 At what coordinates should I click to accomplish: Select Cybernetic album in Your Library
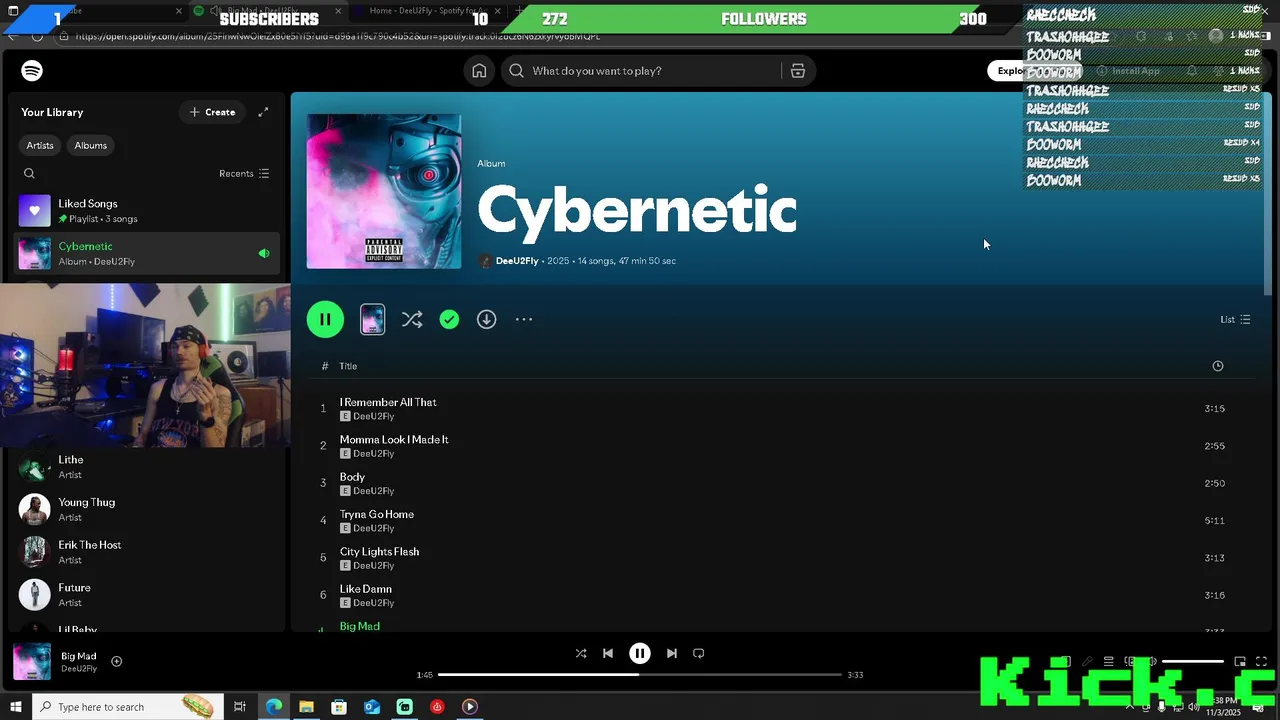tap(146, 253)
